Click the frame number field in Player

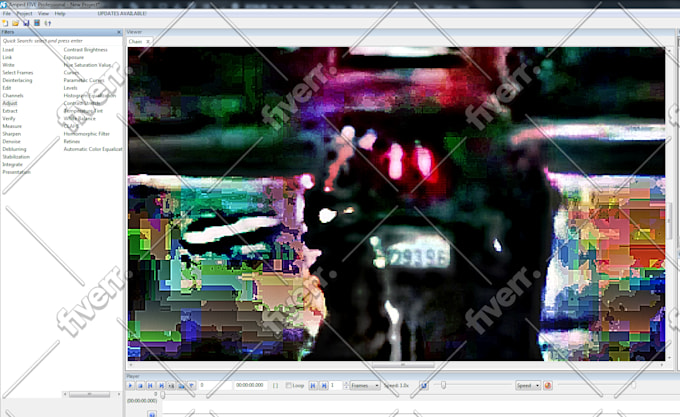[215, 385]
